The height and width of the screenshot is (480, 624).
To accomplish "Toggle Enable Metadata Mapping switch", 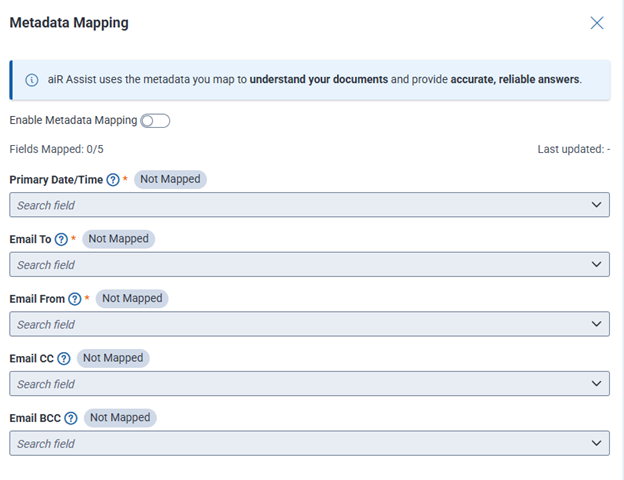I will [155, 121].
